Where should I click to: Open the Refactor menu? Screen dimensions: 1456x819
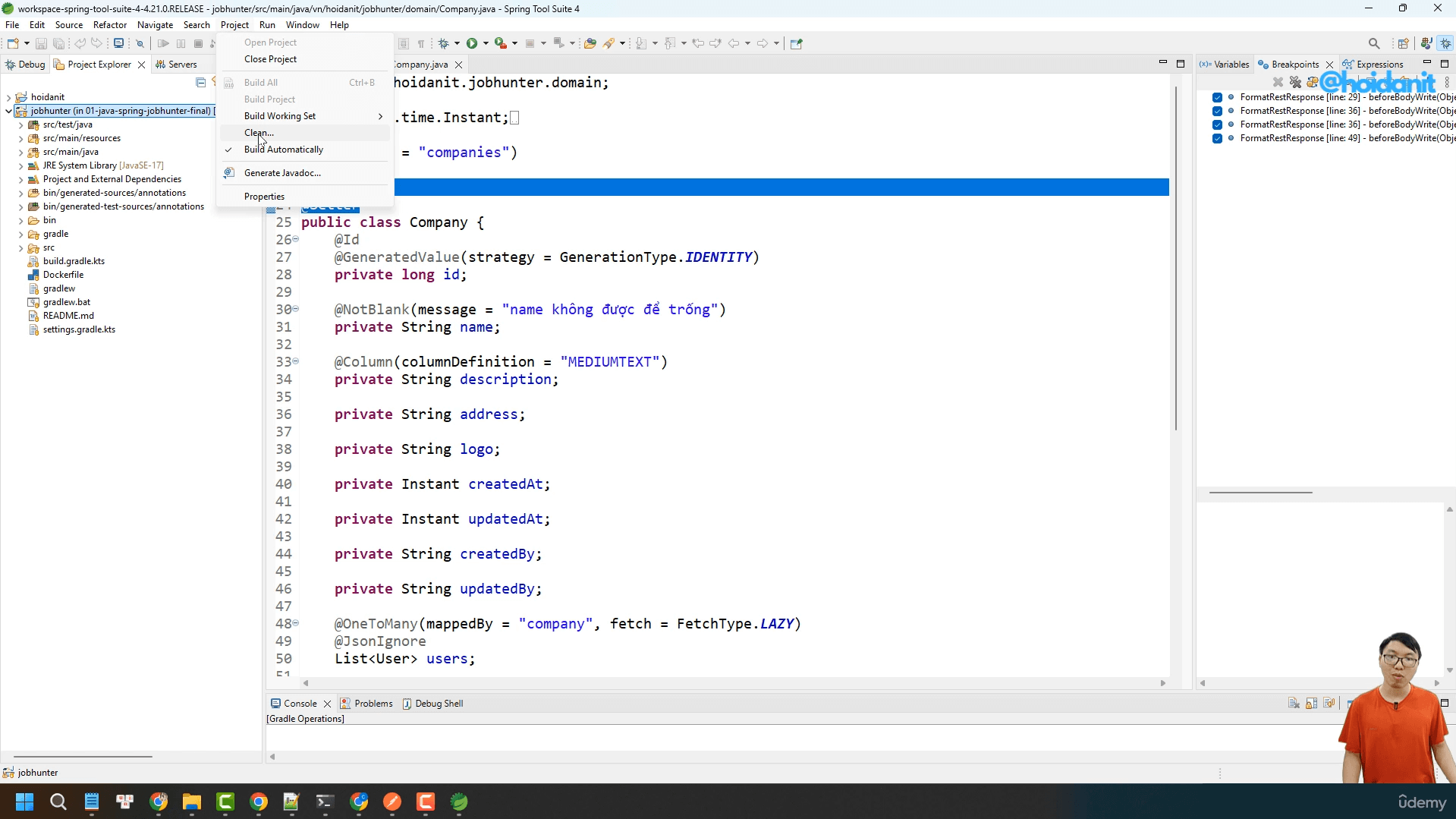tap(110, 25)
